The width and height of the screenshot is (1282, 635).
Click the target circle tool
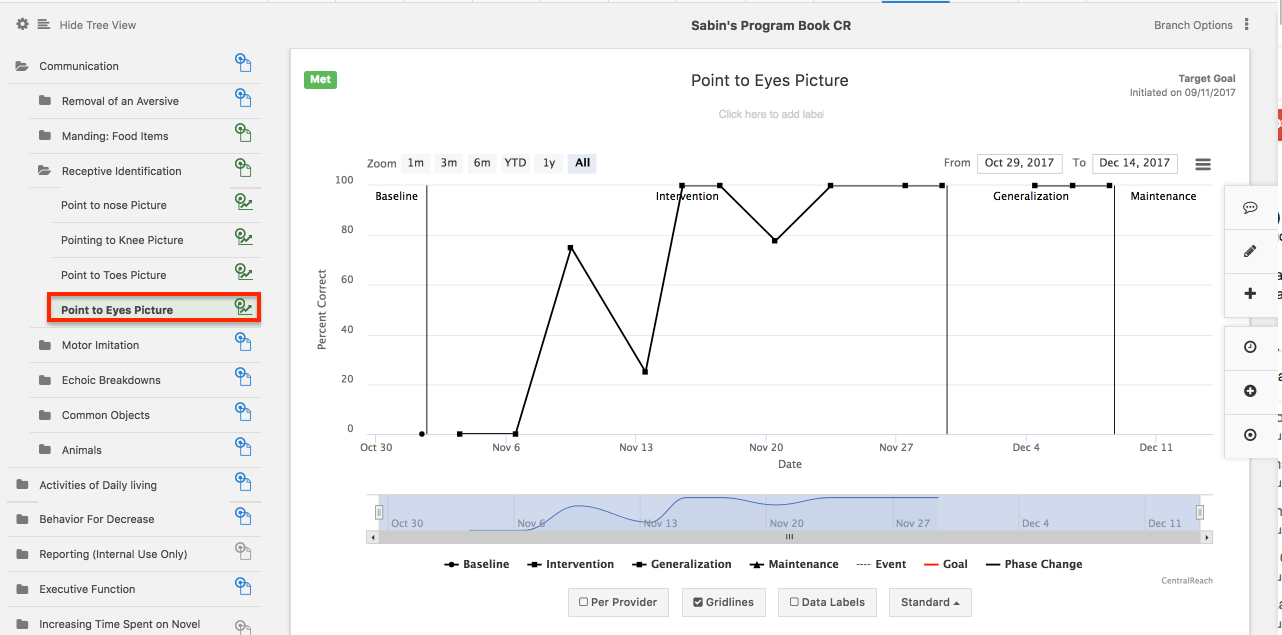(1250, 435)
